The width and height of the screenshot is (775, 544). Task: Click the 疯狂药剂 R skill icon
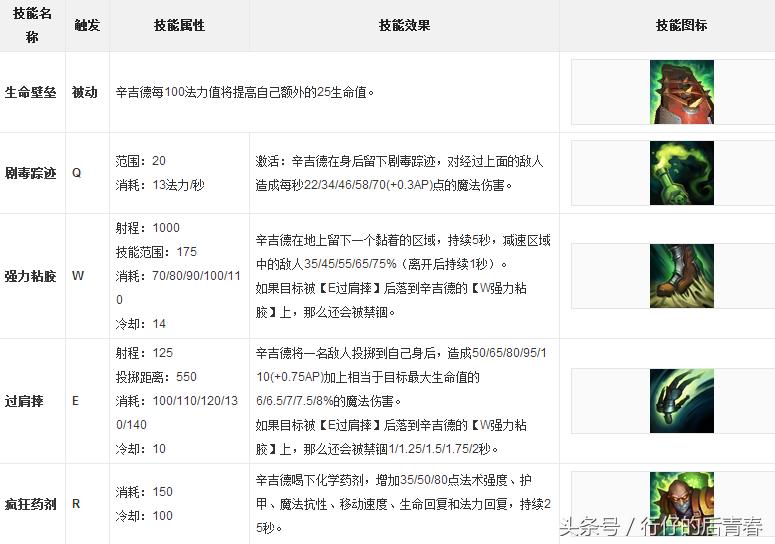coord(681,503)
